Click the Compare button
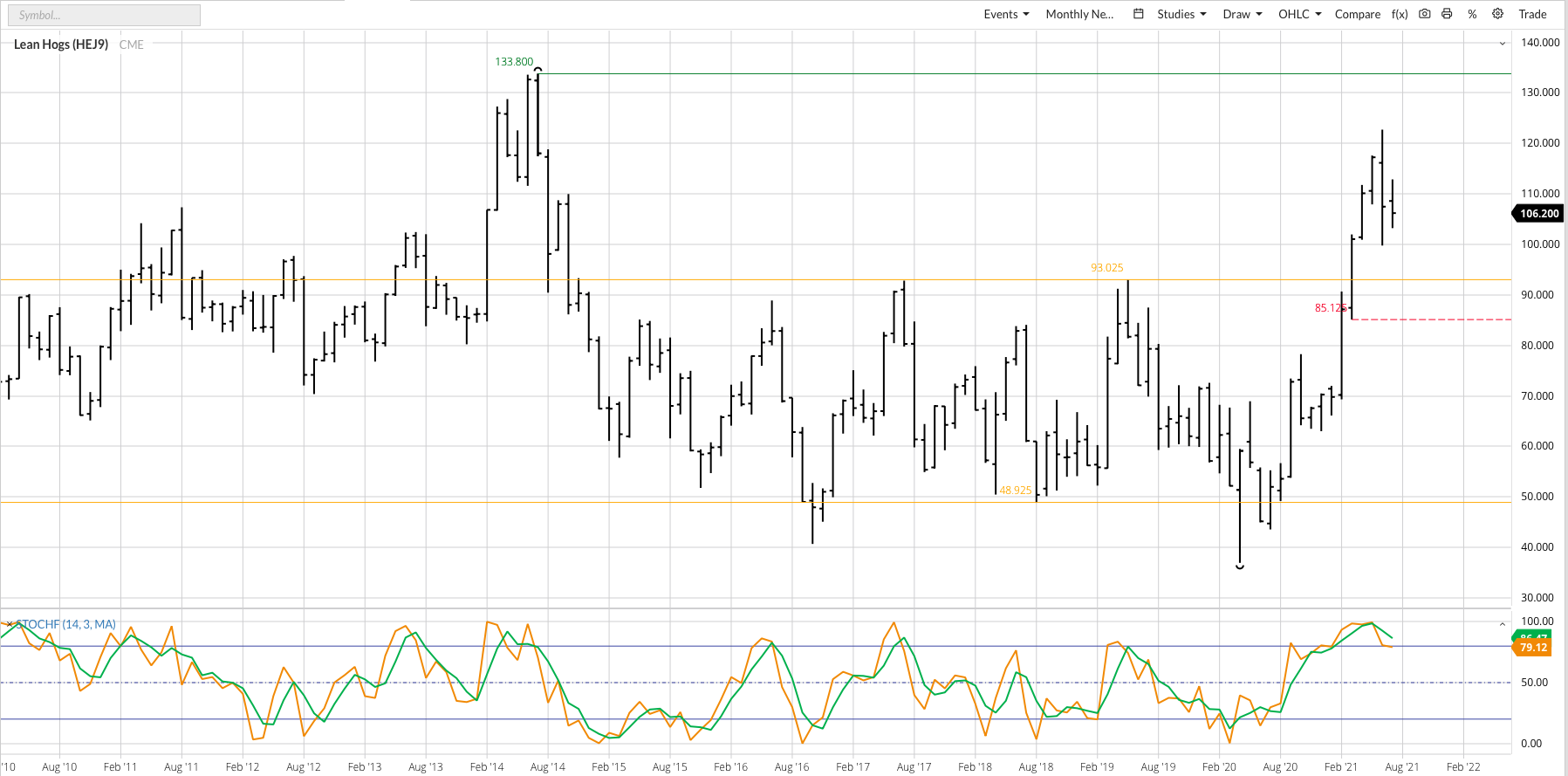 pos(1357,14)
